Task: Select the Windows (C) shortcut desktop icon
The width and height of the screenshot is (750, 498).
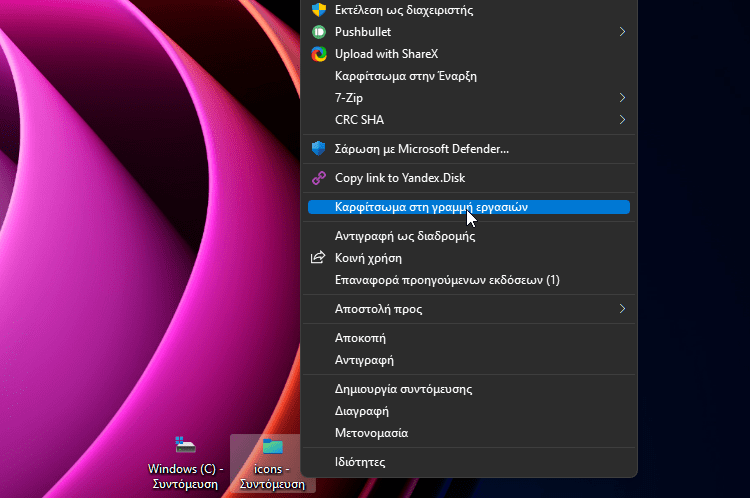Action: (186, 445)
